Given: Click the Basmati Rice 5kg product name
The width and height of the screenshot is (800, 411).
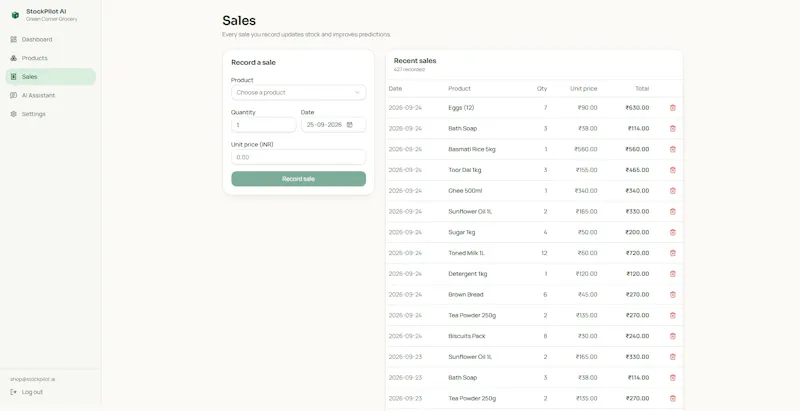Looking at the screenshot, I should [472, 149].
